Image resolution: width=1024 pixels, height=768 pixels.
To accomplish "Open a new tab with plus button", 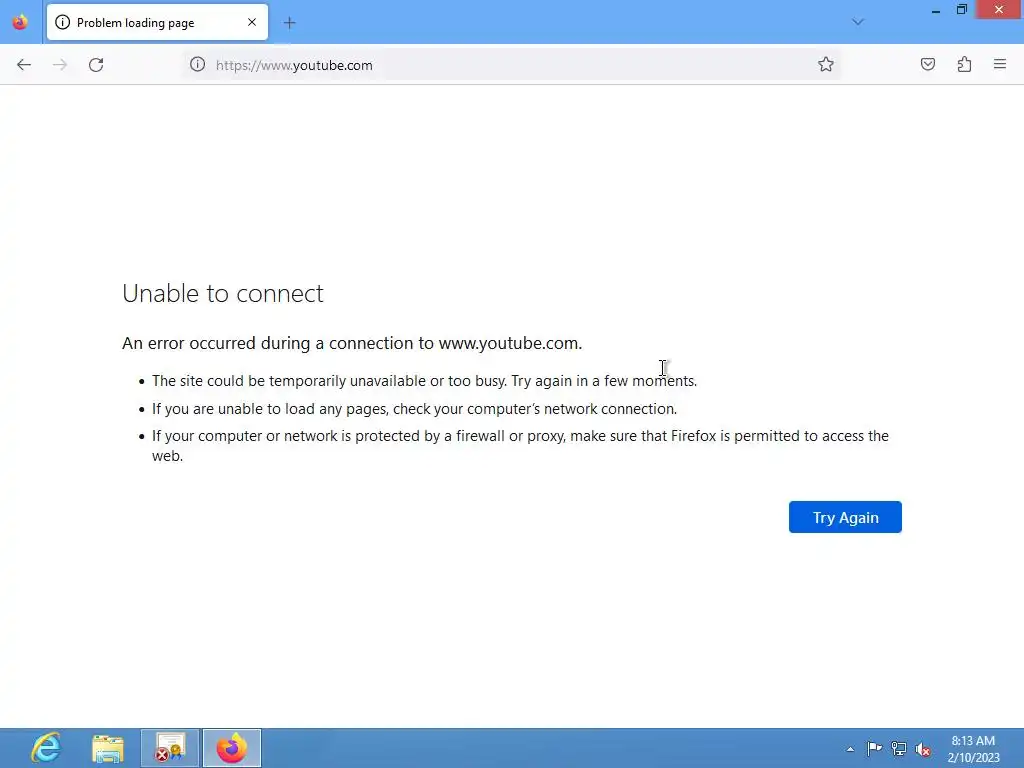I will (289, 23).
